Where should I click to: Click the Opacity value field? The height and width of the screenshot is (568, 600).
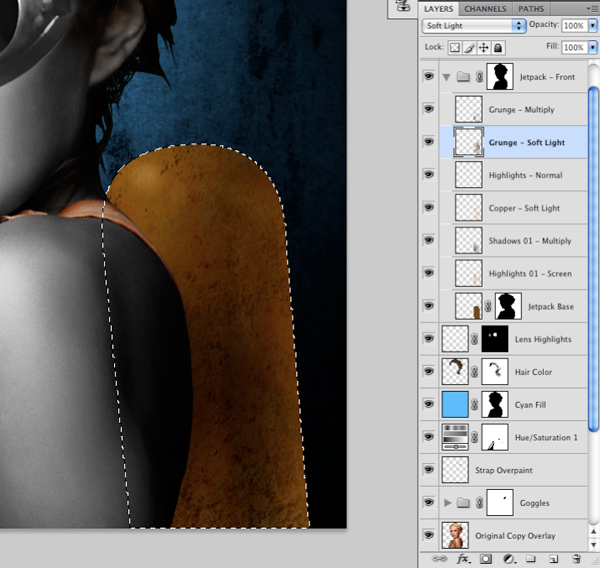574,26
